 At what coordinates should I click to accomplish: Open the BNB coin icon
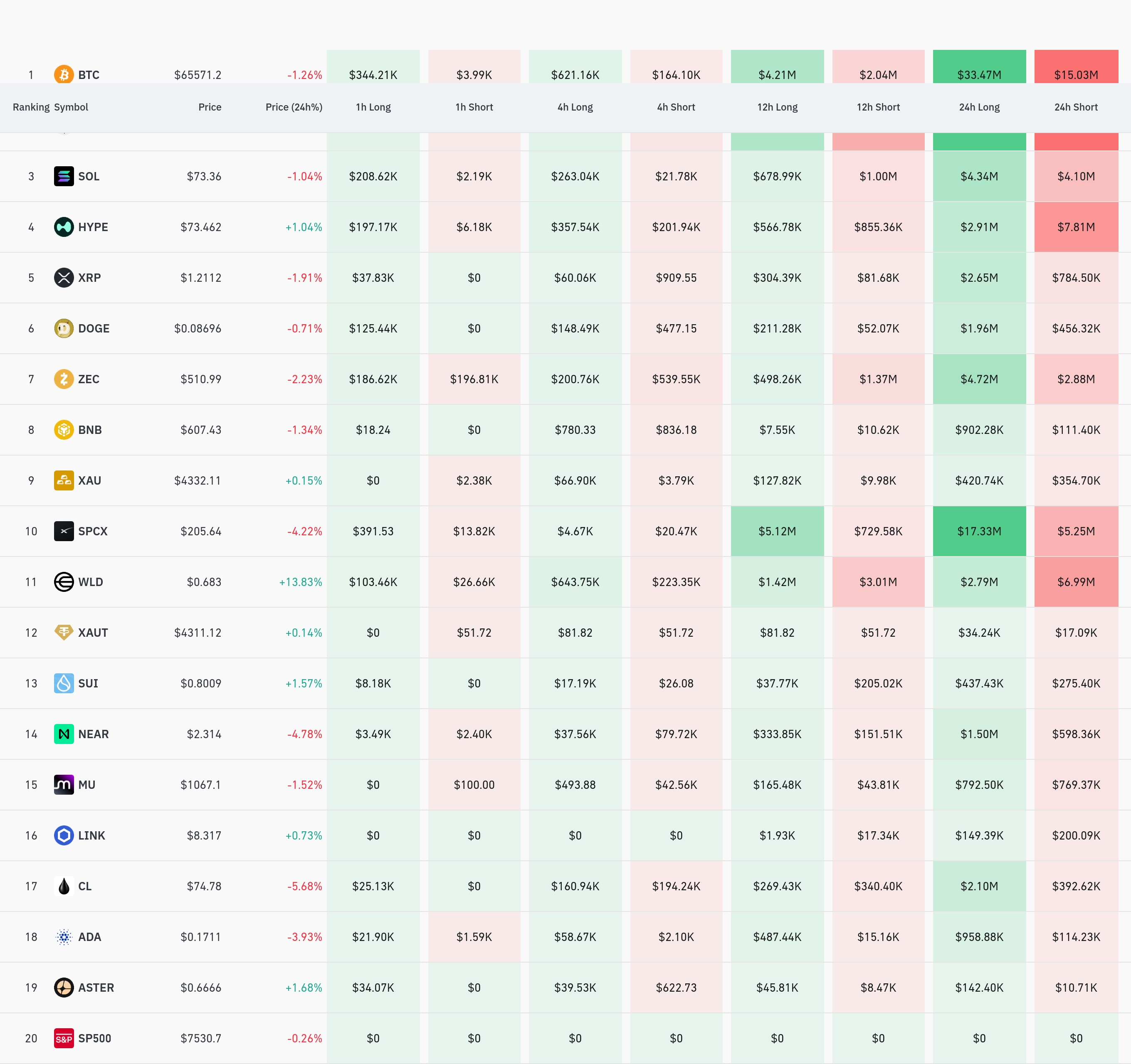click(x=64, y=429)
